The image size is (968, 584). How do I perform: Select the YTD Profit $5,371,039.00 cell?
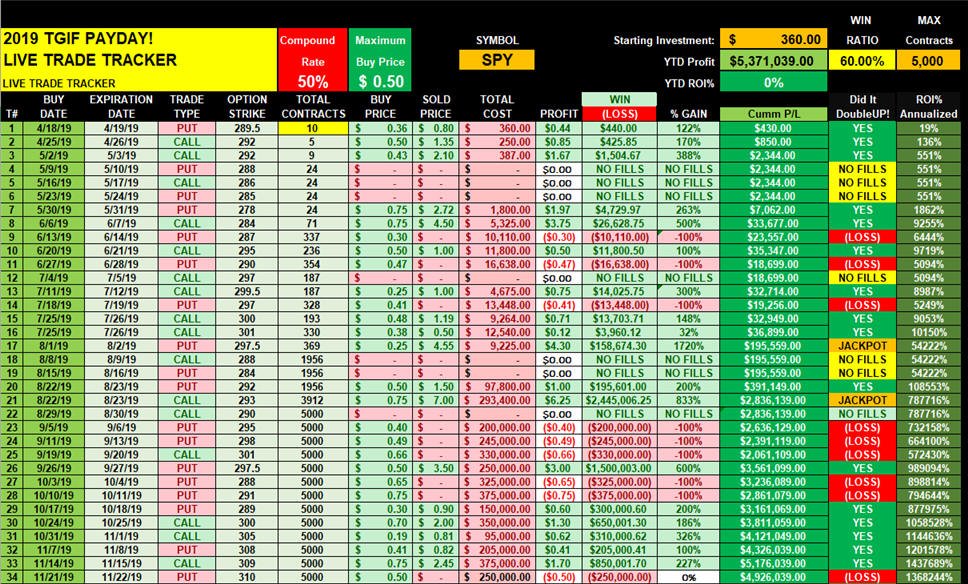[x=774, y=61]
